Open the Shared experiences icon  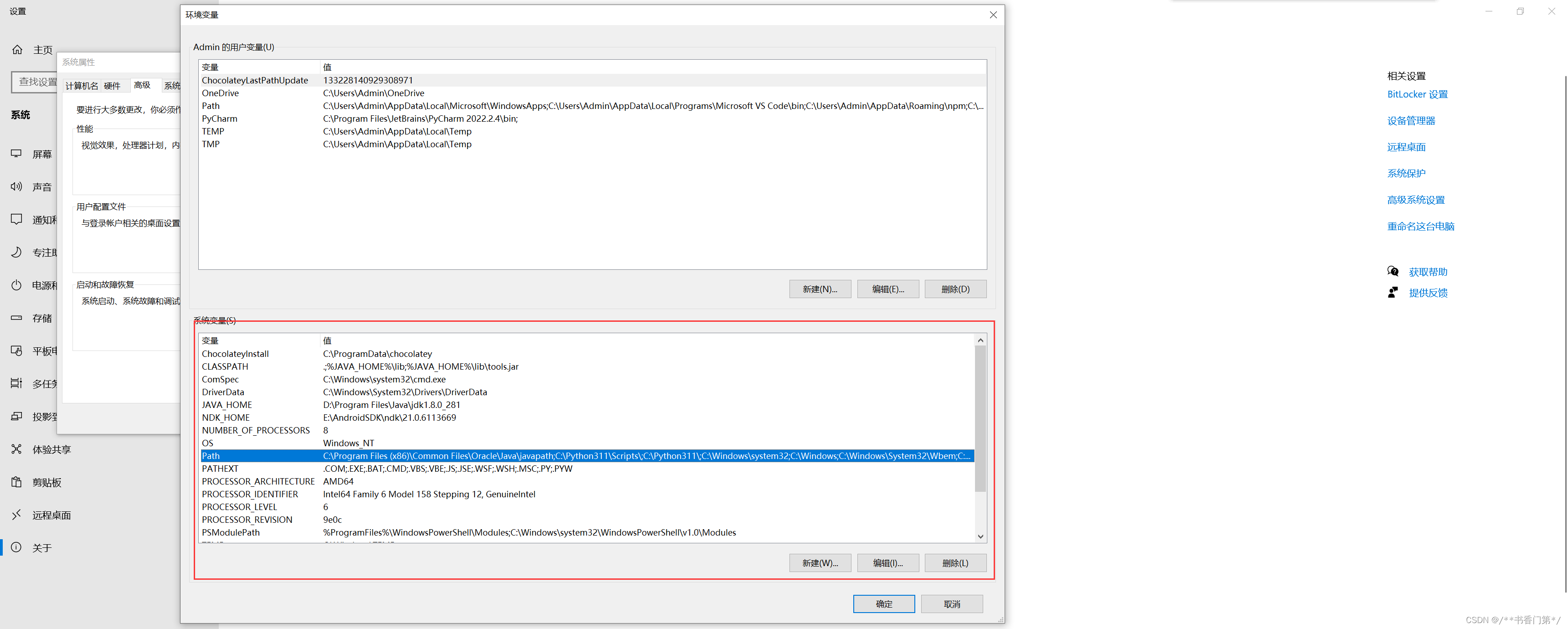[x=16, y=449]
